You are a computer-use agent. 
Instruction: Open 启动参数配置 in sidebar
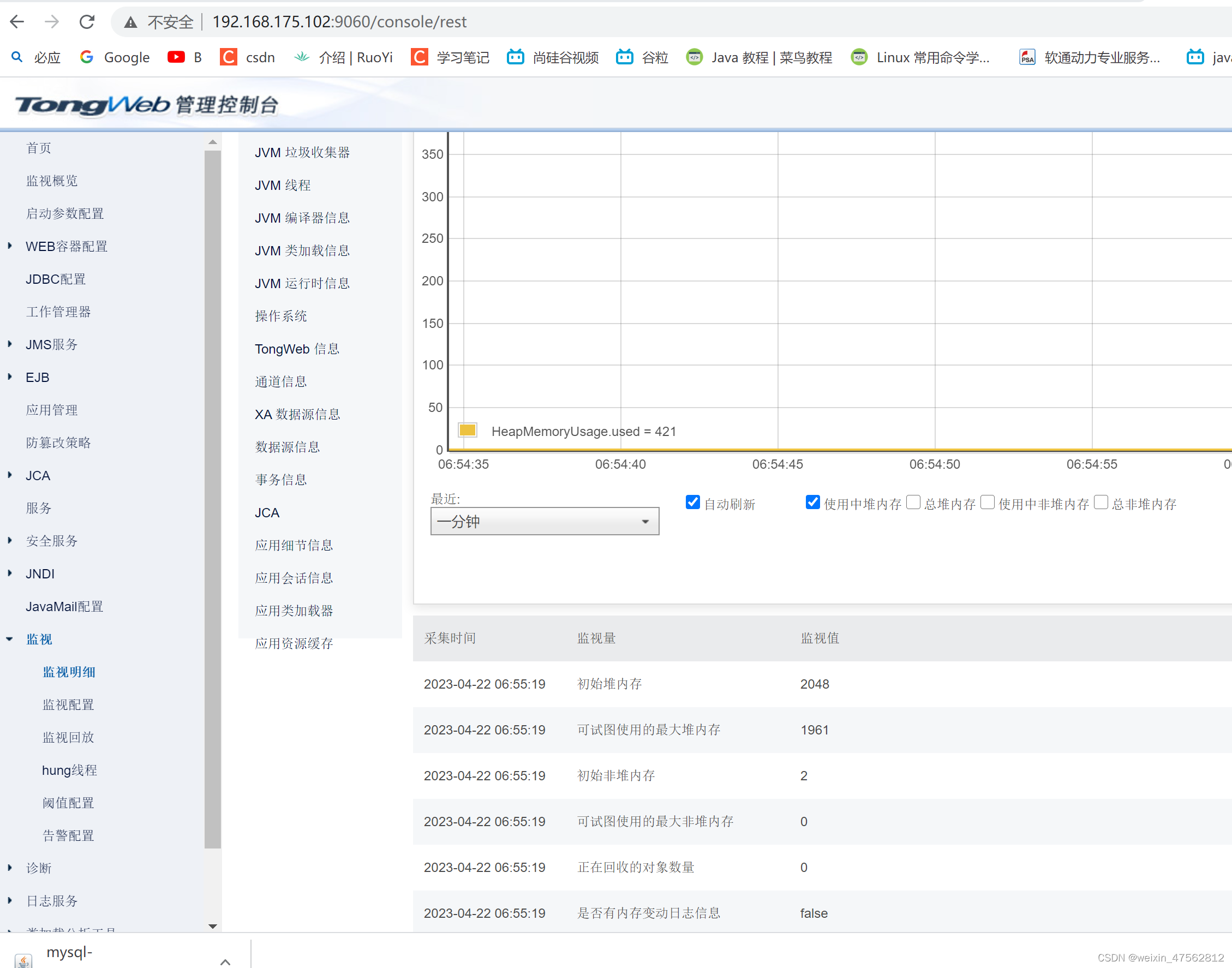tap(64, 214)
